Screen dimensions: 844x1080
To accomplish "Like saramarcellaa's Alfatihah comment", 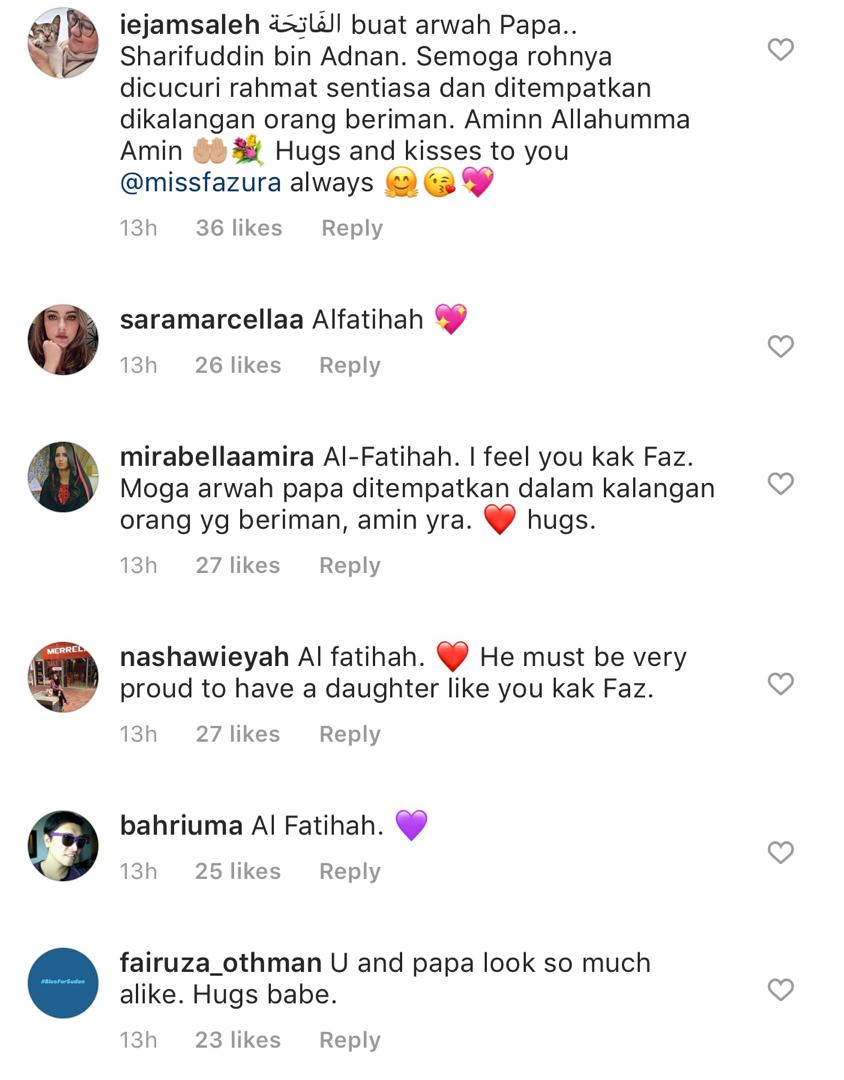I will tap(781, 346).
